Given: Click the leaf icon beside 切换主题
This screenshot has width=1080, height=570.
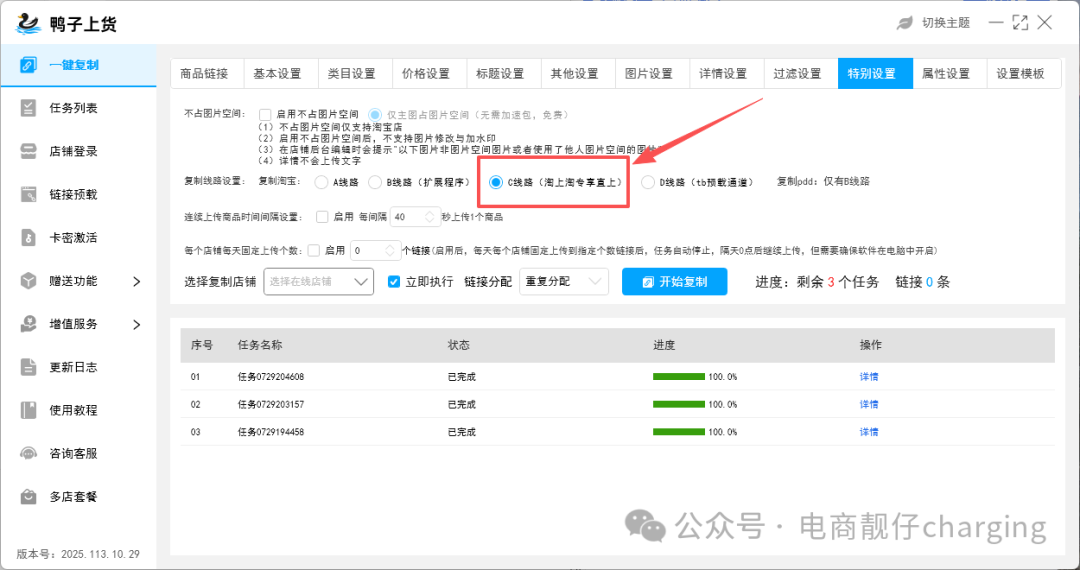Looking at the screenshot, I should tap(904, 23).
